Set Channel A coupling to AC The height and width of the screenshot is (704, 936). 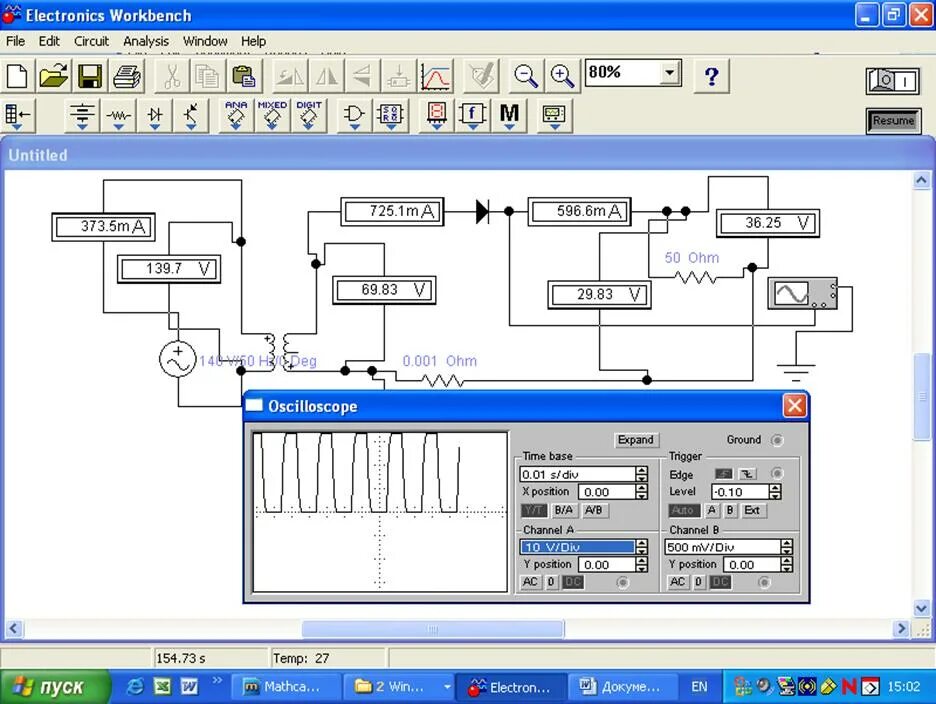tap(530, 582)
